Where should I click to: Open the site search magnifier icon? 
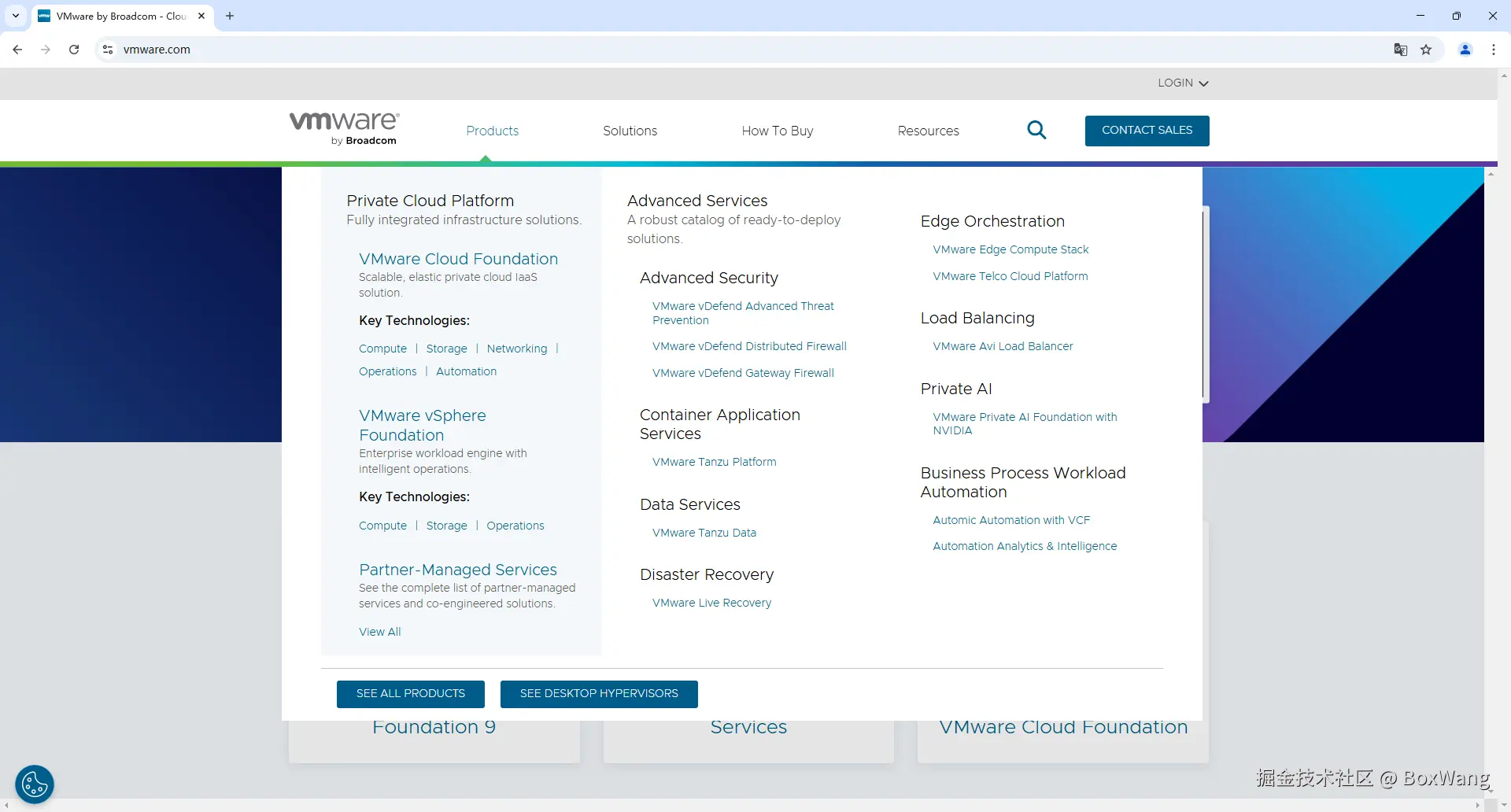tap(1036, 130)
